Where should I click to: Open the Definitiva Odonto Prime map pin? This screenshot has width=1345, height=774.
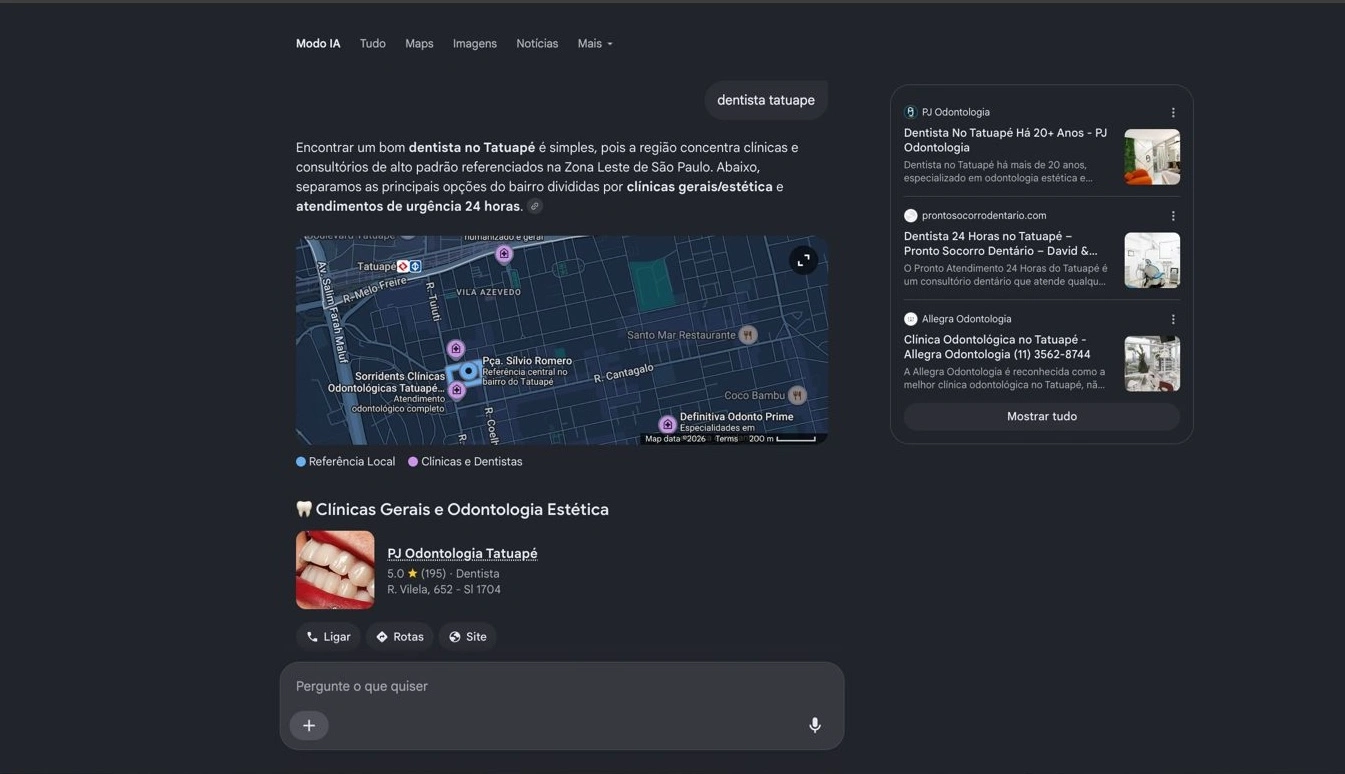[x=668, y=424]
